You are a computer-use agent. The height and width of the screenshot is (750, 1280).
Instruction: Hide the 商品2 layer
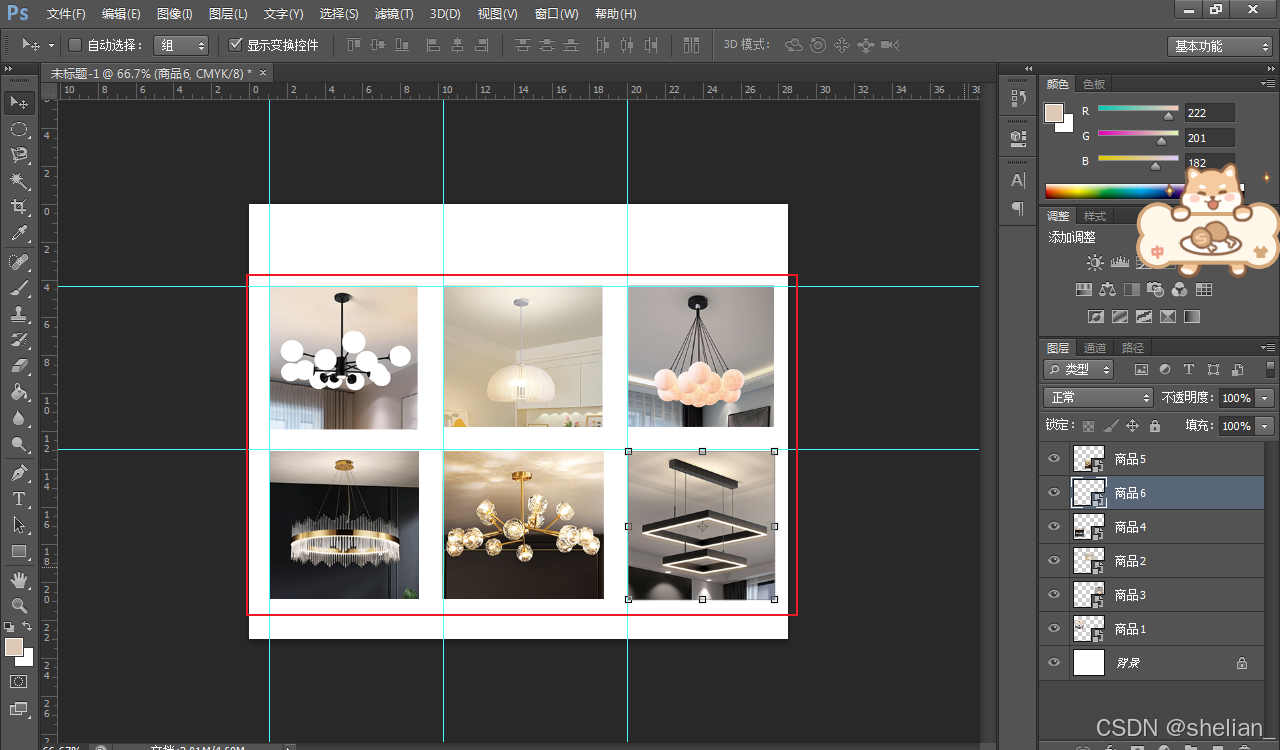pos(1053,561)
